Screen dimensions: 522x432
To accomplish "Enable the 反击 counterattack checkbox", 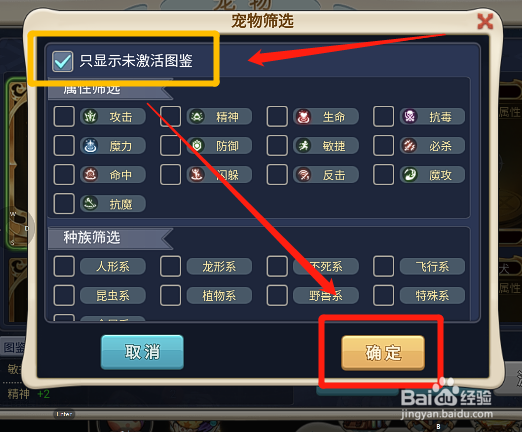I will [277, 174].
